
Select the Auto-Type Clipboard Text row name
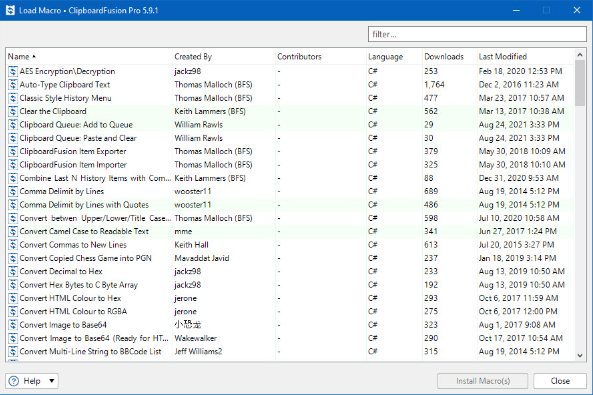65,84
